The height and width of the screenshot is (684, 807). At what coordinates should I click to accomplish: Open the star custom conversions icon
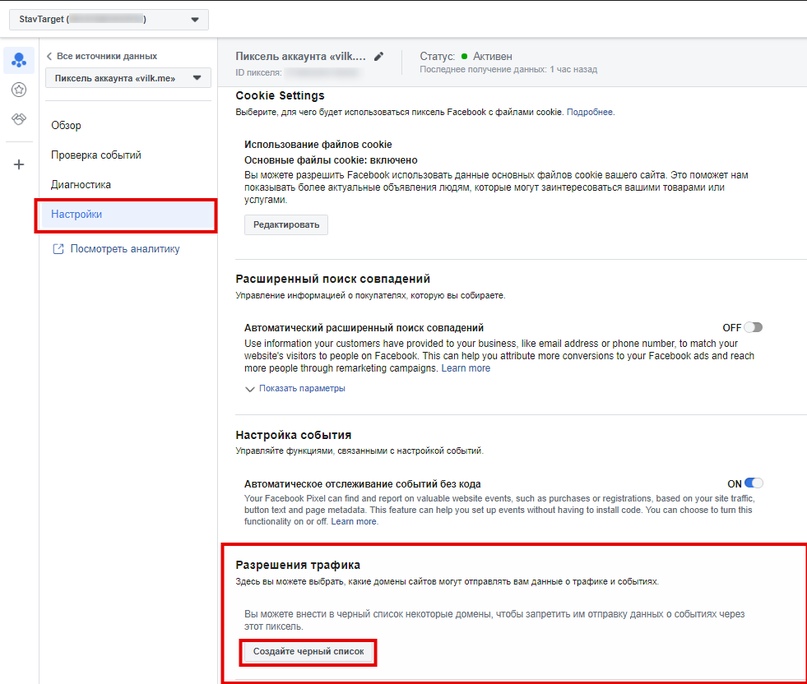tap(19, 90)
